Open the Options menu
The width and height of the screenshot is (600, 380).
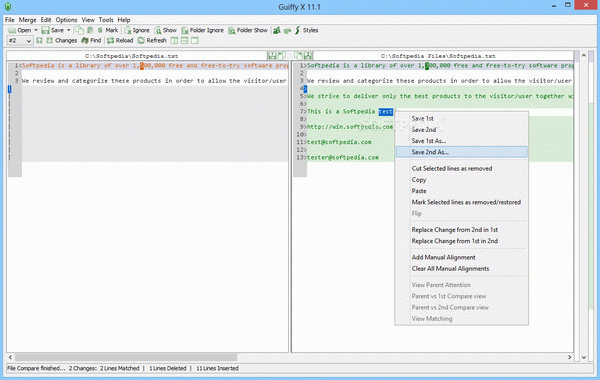[x=66, y=20]
